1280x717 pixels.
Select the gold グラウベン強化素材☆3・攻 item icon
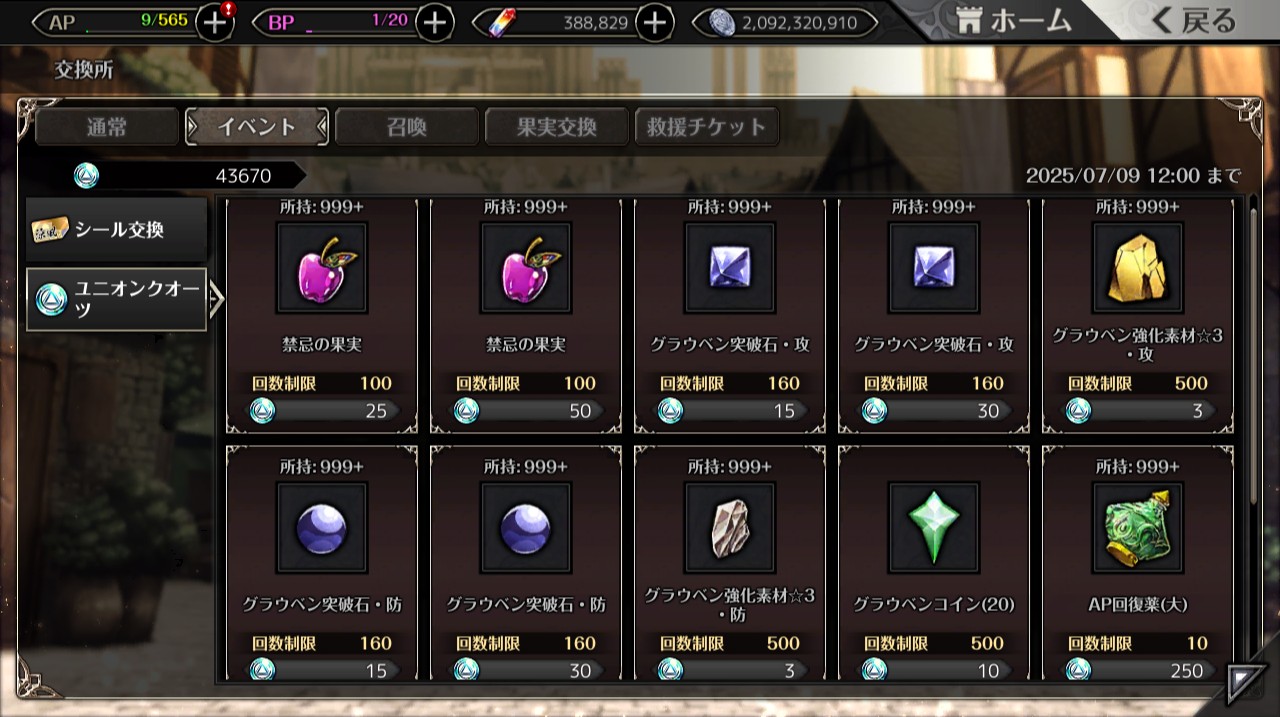[1138, 268]
